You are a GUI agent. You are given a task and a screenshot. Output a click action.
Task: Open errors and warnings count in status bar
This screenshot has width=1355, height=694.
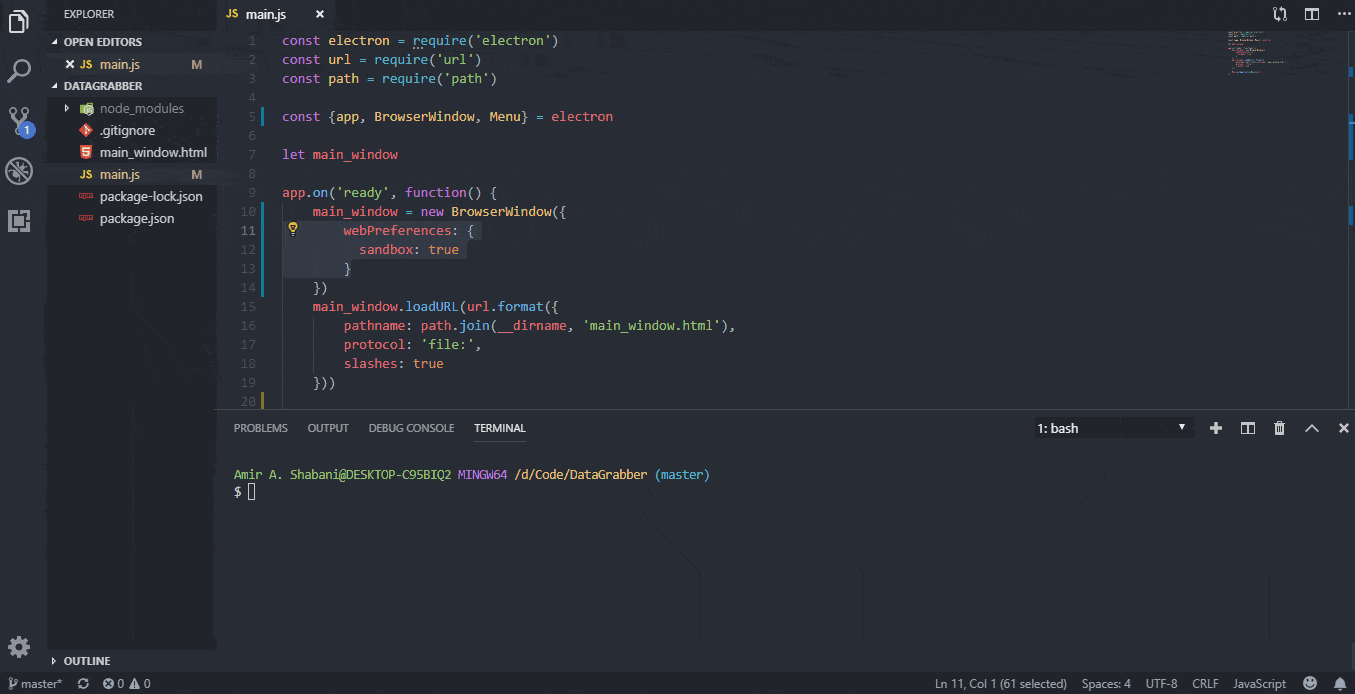tap(126, 684)
